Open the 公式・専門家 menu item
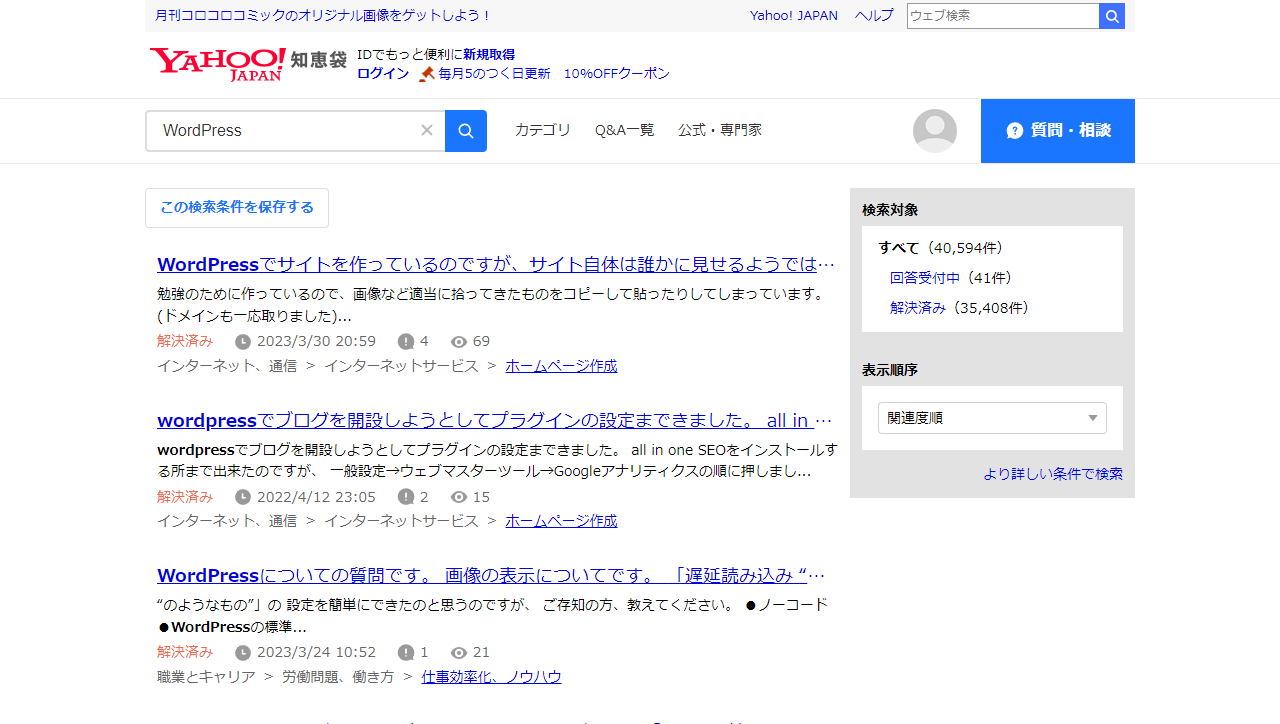 pyautogui.click(x=720, y=130)
